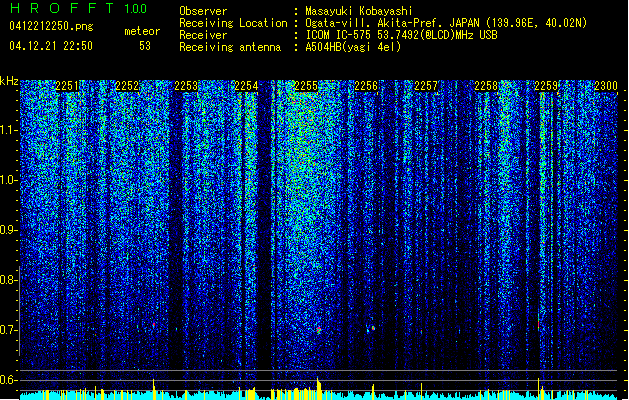Click the timestamp 04.12.21 22:50

tap(51, 46)
